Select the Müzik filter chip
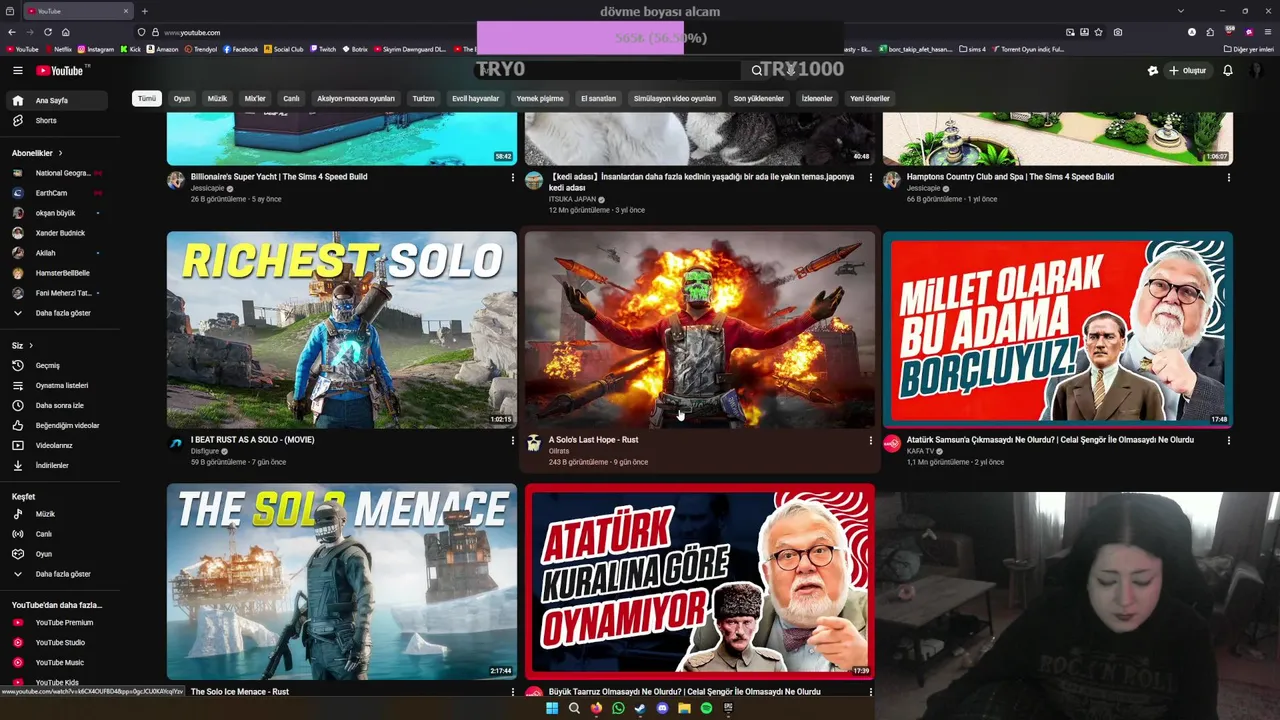The height and width of the screenshot is (720, 1280). 217,99
